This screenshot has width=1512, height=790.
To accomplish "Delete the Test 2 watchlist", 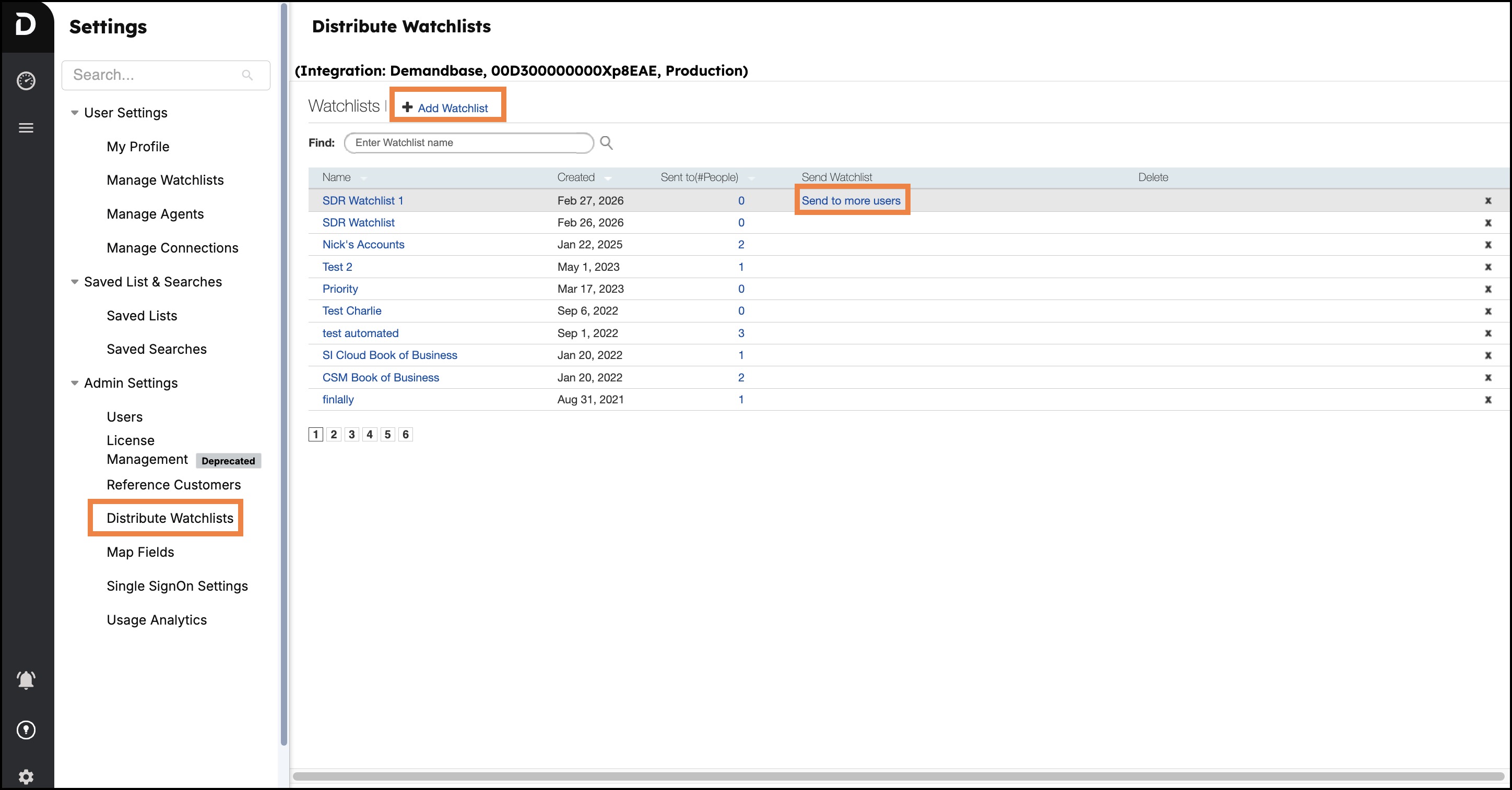I will [1488, 267].
